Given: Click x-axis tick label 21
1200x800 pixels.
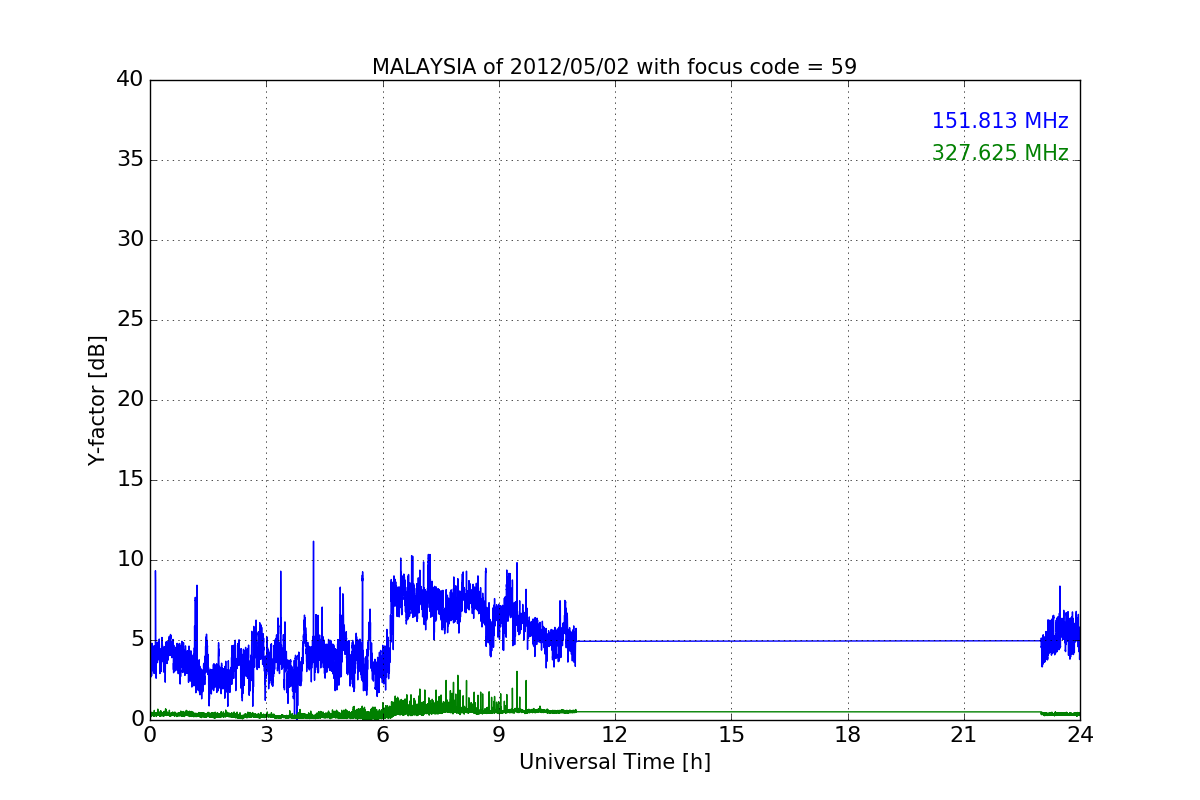Looking at the screenshot, I should click(x=964, y=735).
